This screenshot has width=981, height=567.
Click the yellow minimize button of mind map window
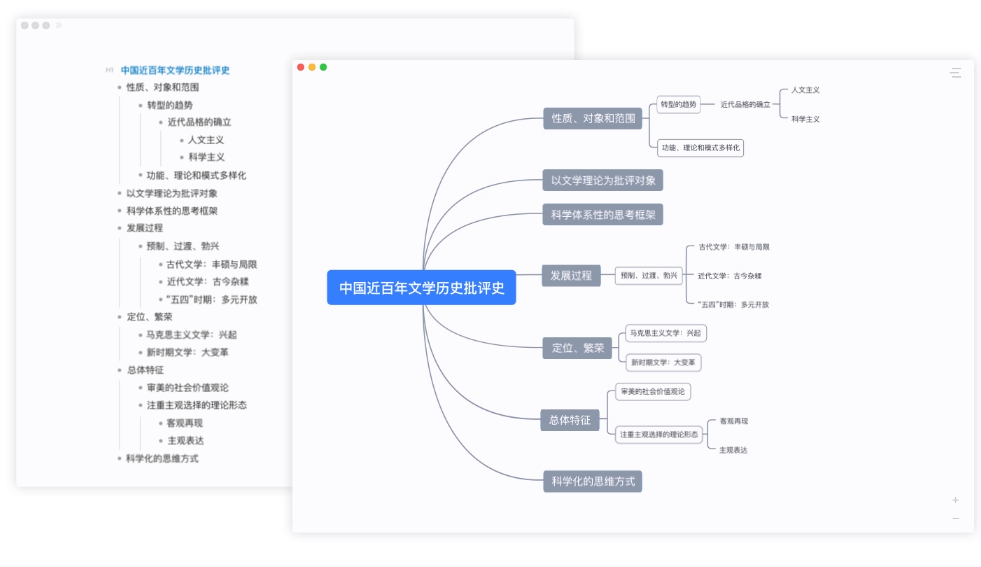click(312, 67)
